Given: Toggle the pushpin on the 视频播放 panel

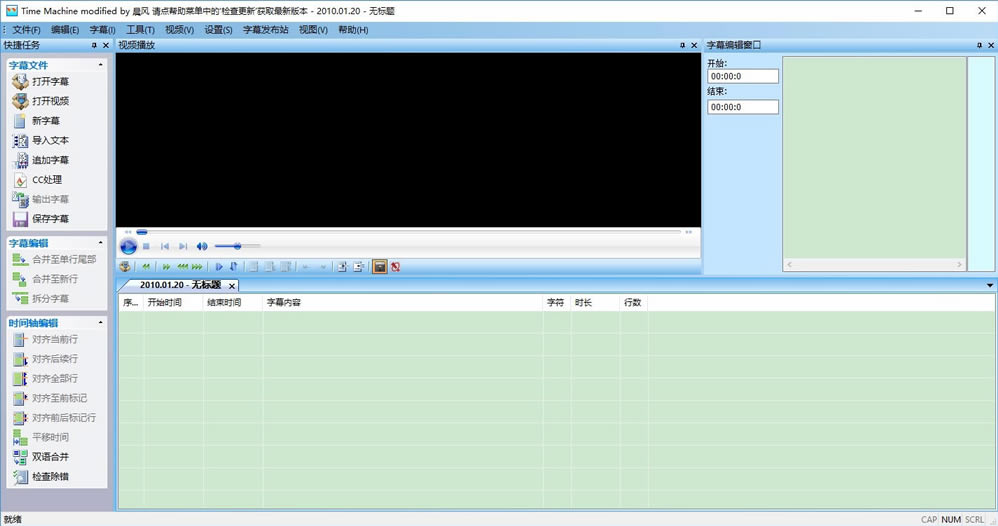Looking at the screenshot, I should pos(683,45).
